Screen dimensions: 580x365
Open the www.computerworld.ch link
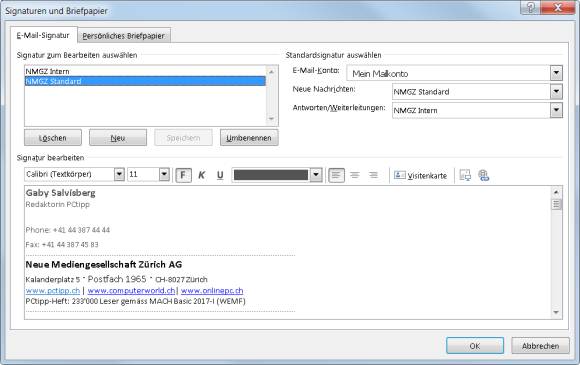point(131,290)
